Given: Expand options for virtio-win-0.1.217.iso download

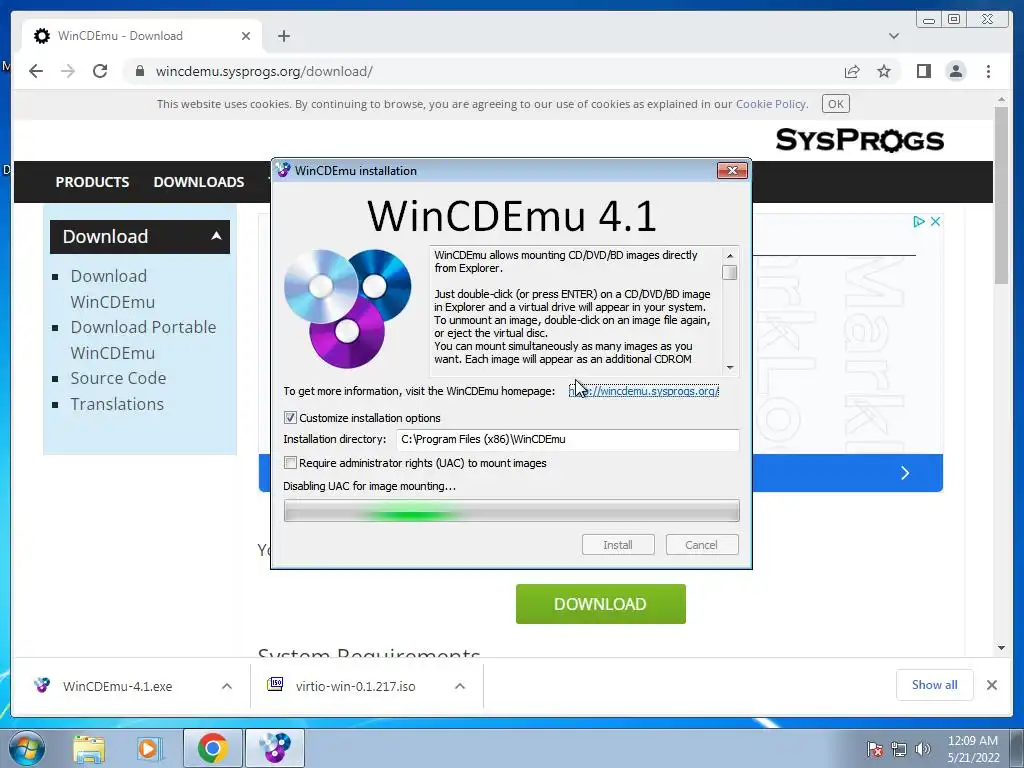Looking at the screenshot, I should pos(460,686).
